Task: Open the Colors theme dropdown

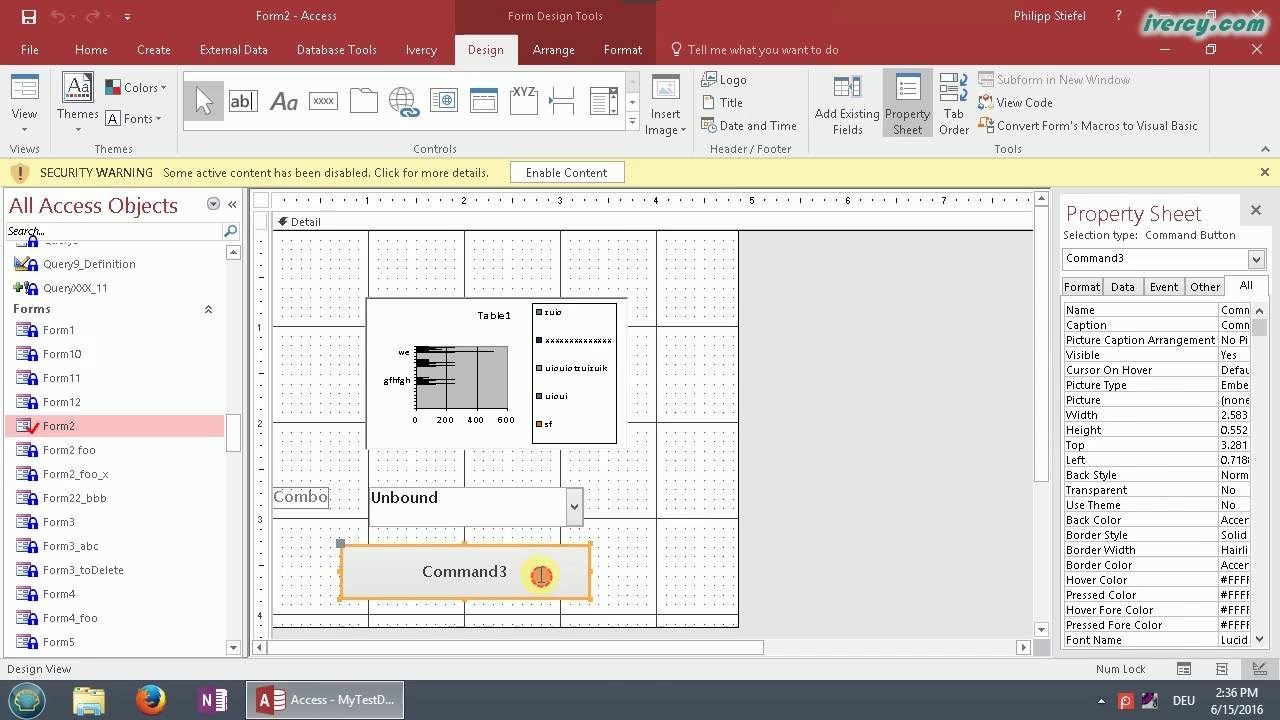Action: click(x=137, y=88)
